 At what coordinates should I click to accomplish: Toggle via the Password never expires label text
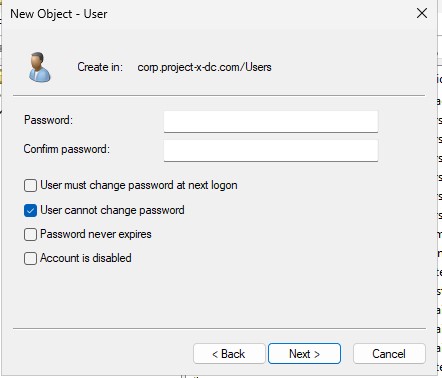click(96, 234)
